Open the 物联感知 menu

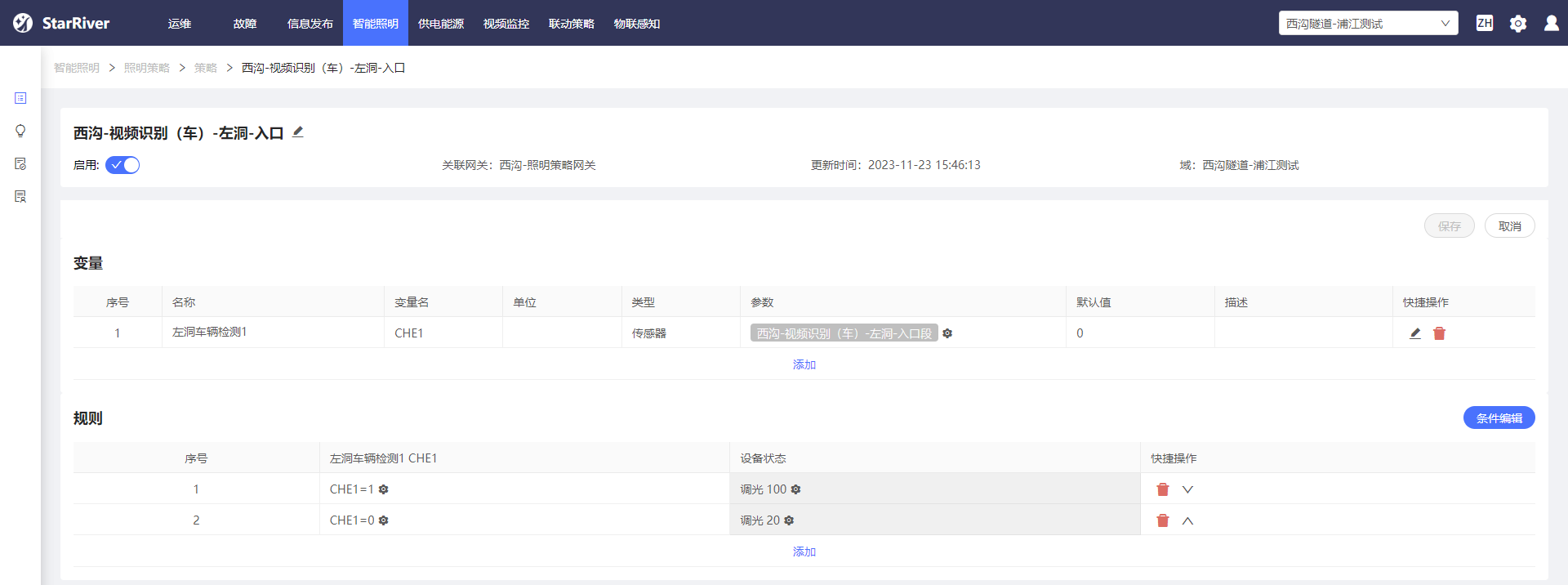pyautogui.click(x=637, y=24)
